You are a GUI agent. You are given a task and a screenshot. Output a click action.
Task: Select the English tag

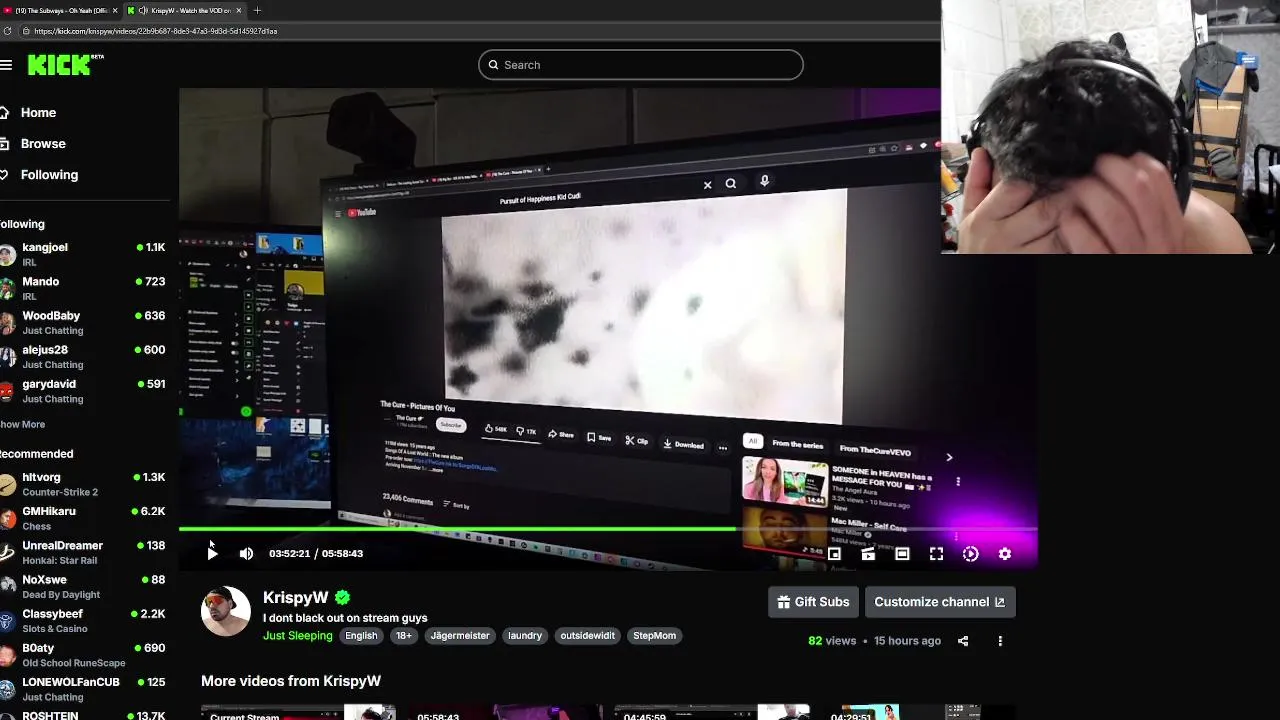(361, 636)
